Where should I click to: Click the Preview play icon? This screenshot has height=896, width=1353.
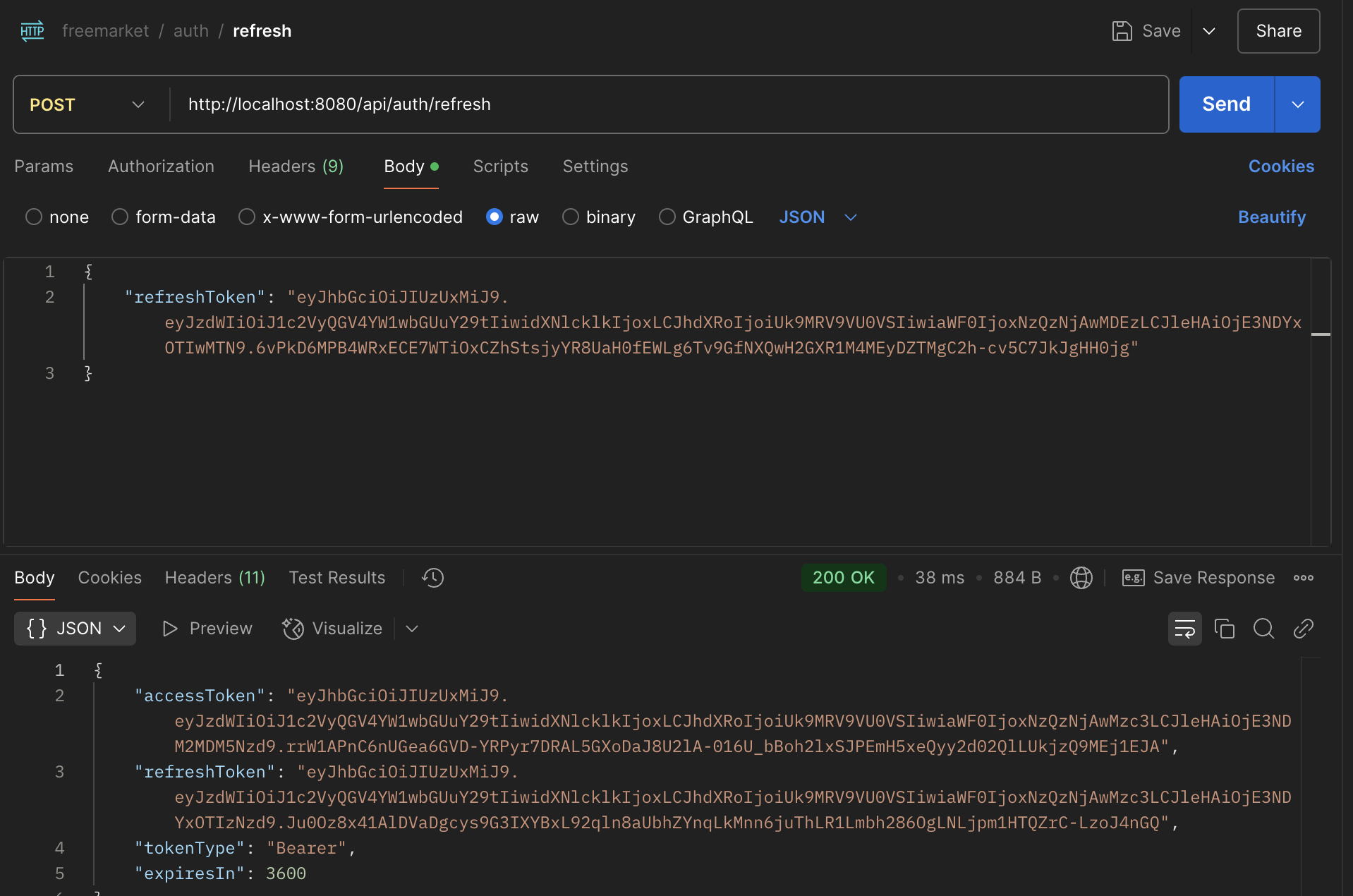coord(169,629)
